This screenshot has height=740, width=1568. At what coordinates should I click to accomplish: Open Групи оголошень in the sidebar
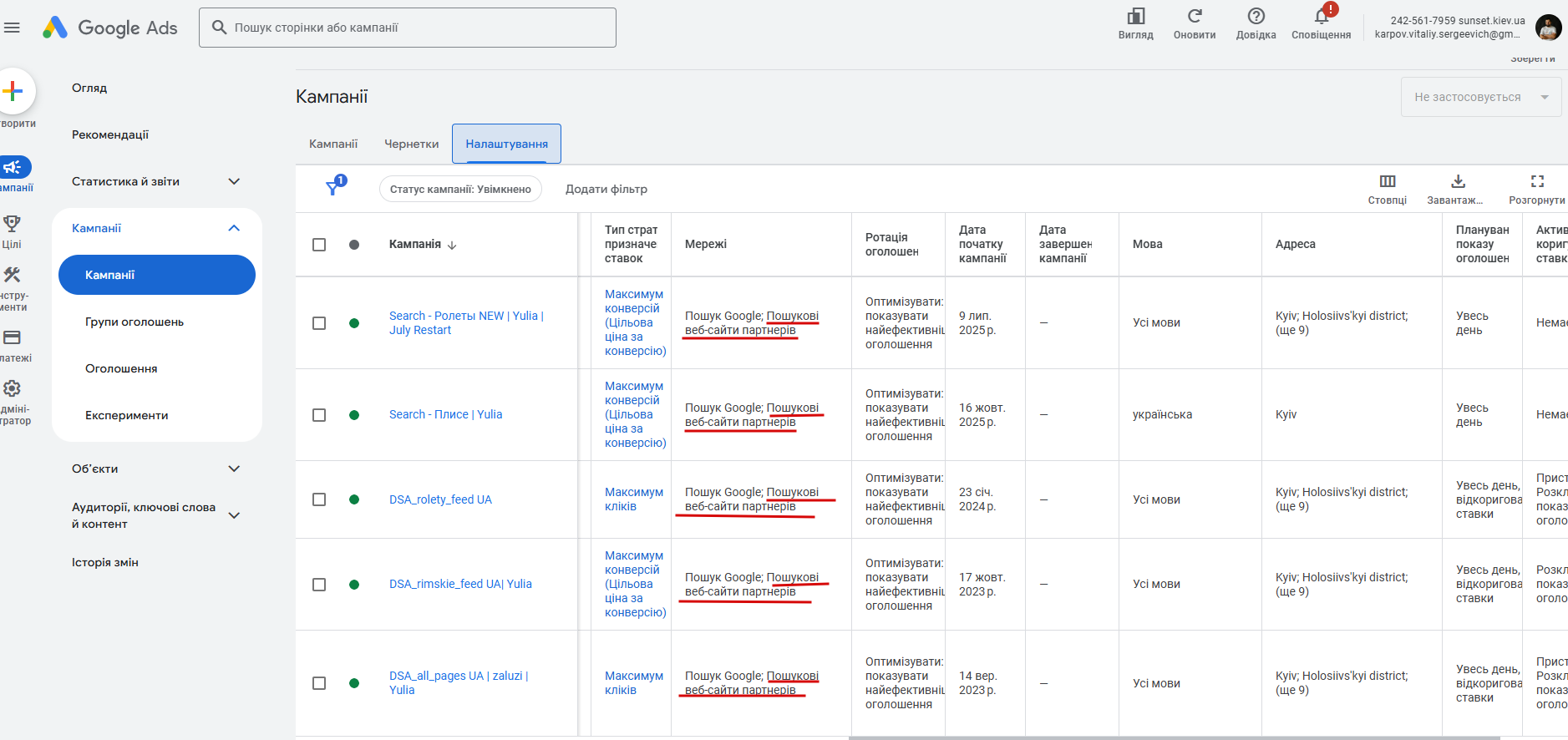(134, 322)
